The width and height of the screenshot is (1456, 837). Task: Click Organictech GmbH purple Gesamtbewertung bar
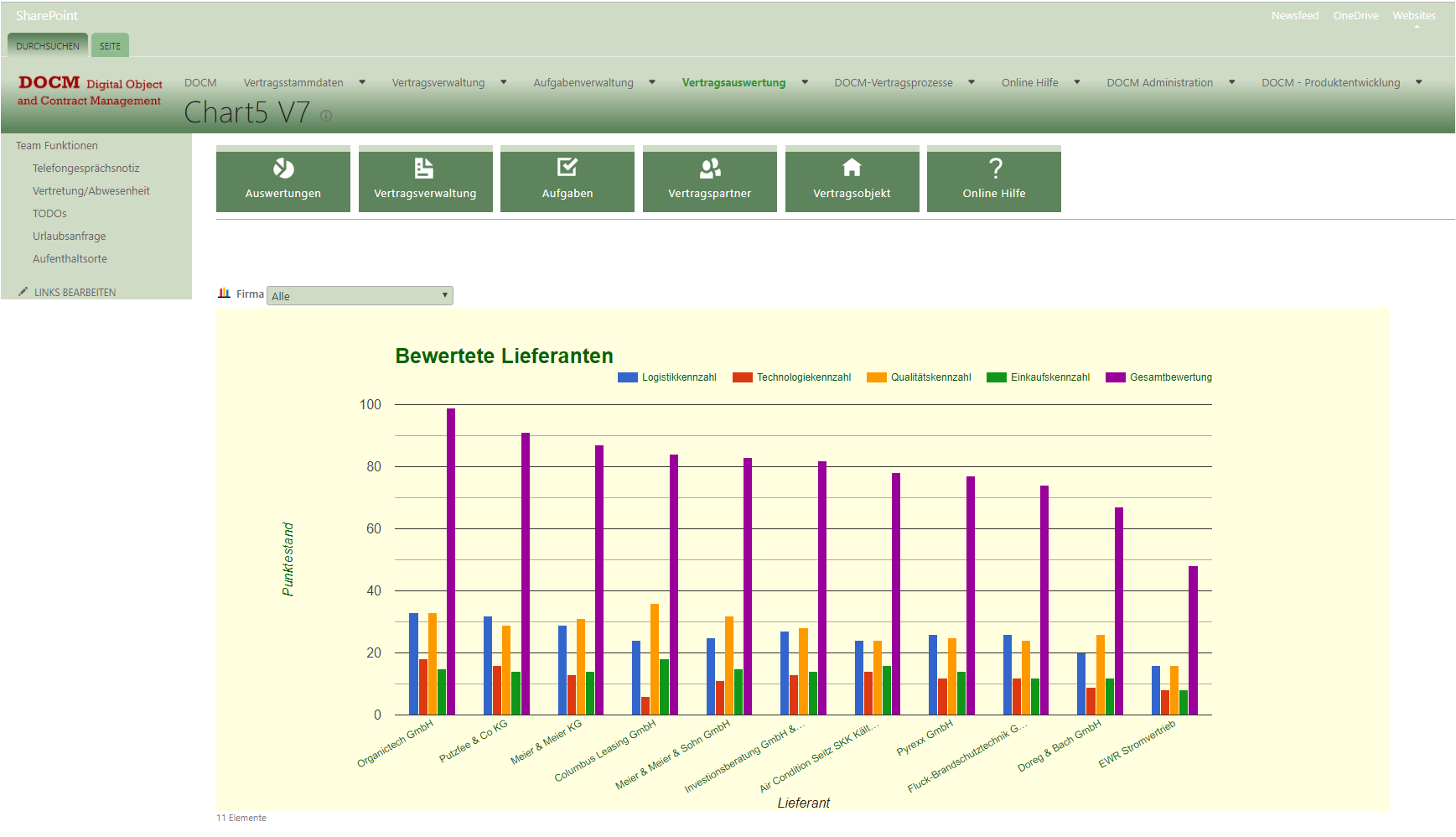[x=451, y=561]
